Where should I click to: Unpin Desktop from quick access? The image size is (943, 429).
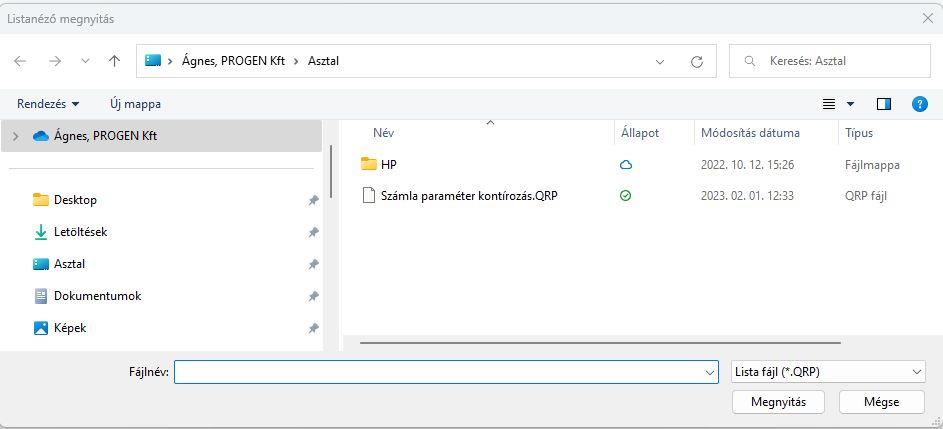[314, 200]
